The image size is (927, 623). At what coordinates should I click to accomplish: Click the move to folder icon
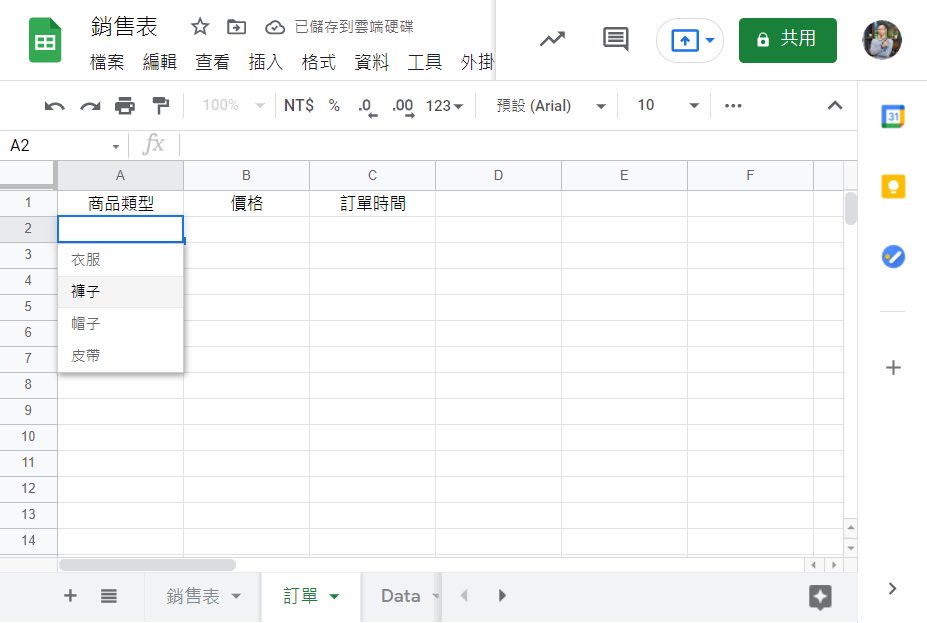click(x=236, y=27)
